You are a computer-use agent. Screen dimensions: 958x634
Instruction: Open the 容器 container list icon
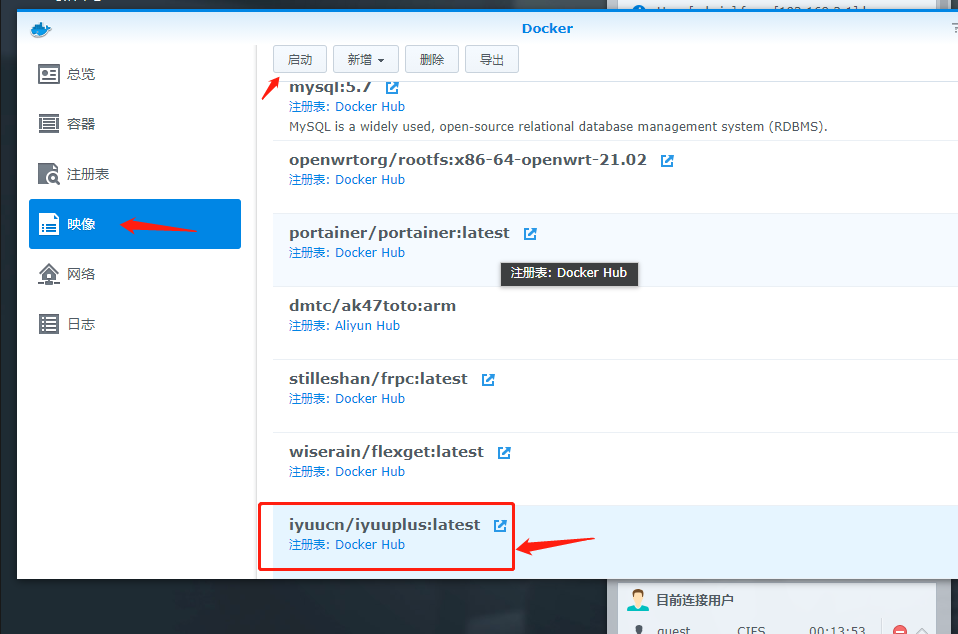point(49,124)
